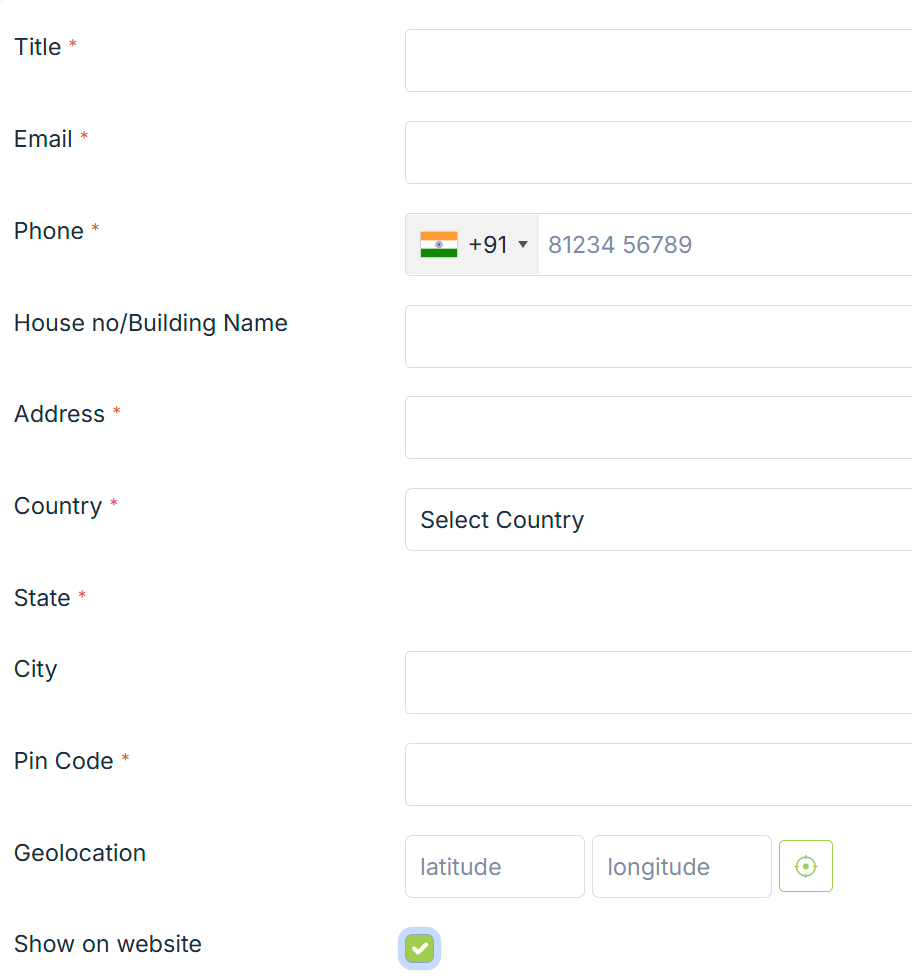Focus the Title input field

[658, 61]
